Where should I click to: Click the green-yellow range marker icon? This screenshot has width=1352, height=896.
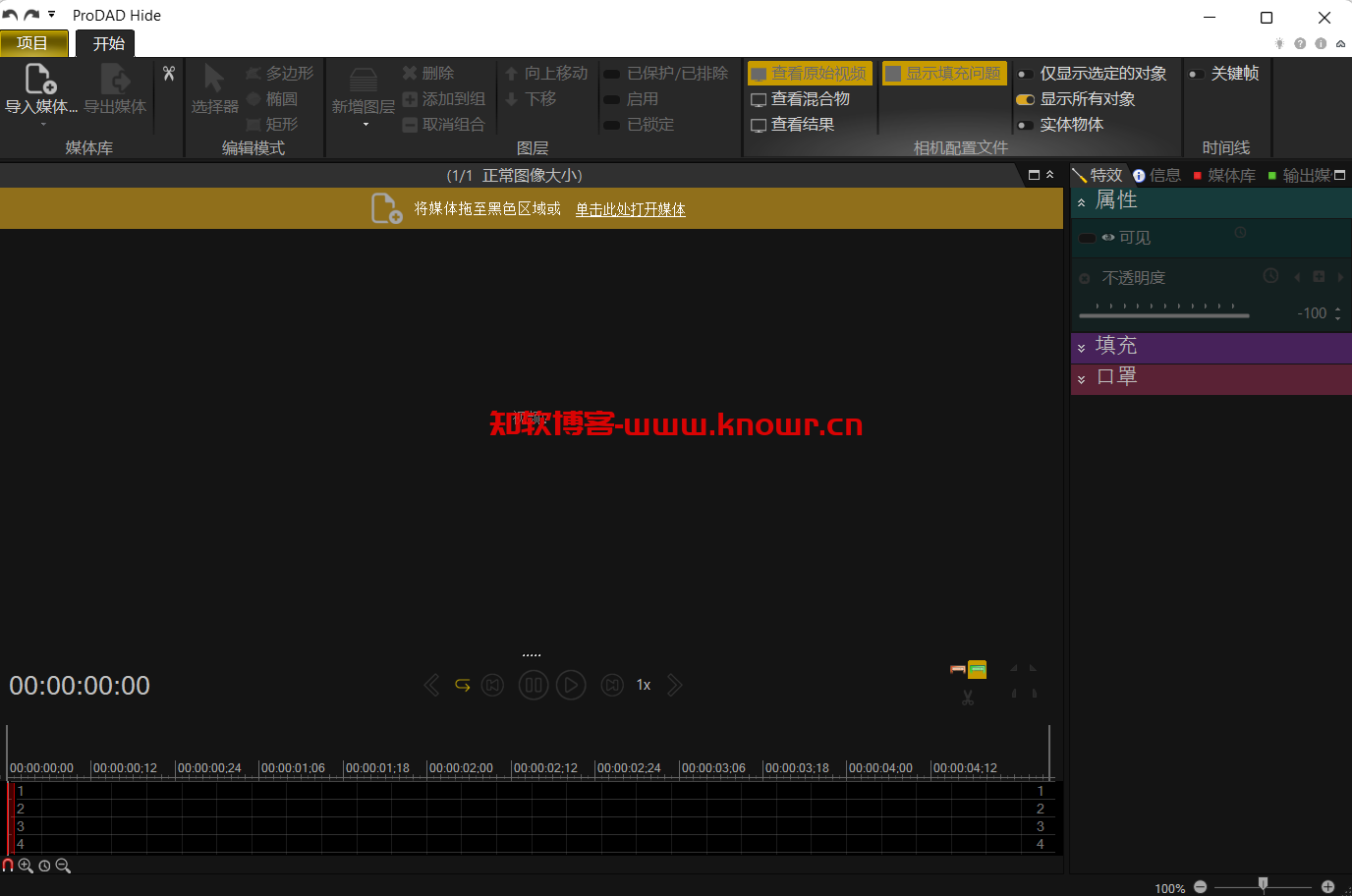point(978,669)
